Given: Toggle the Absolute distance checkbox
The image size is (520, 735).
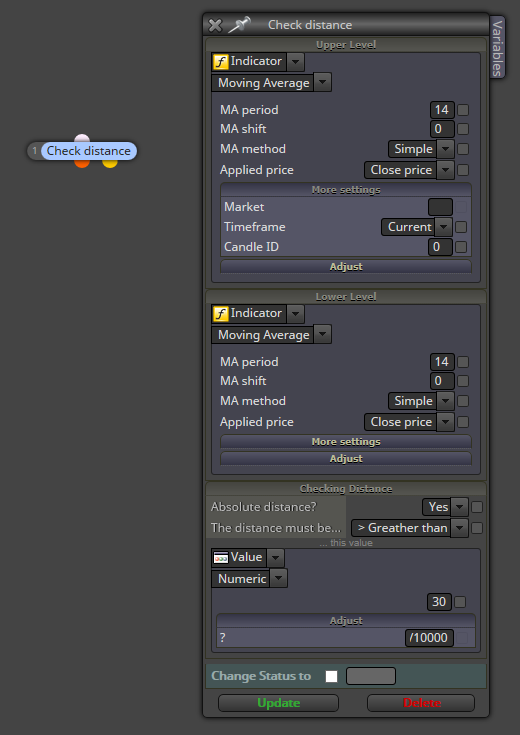Looking at the screenshot, I should click(x=477, y=507).
